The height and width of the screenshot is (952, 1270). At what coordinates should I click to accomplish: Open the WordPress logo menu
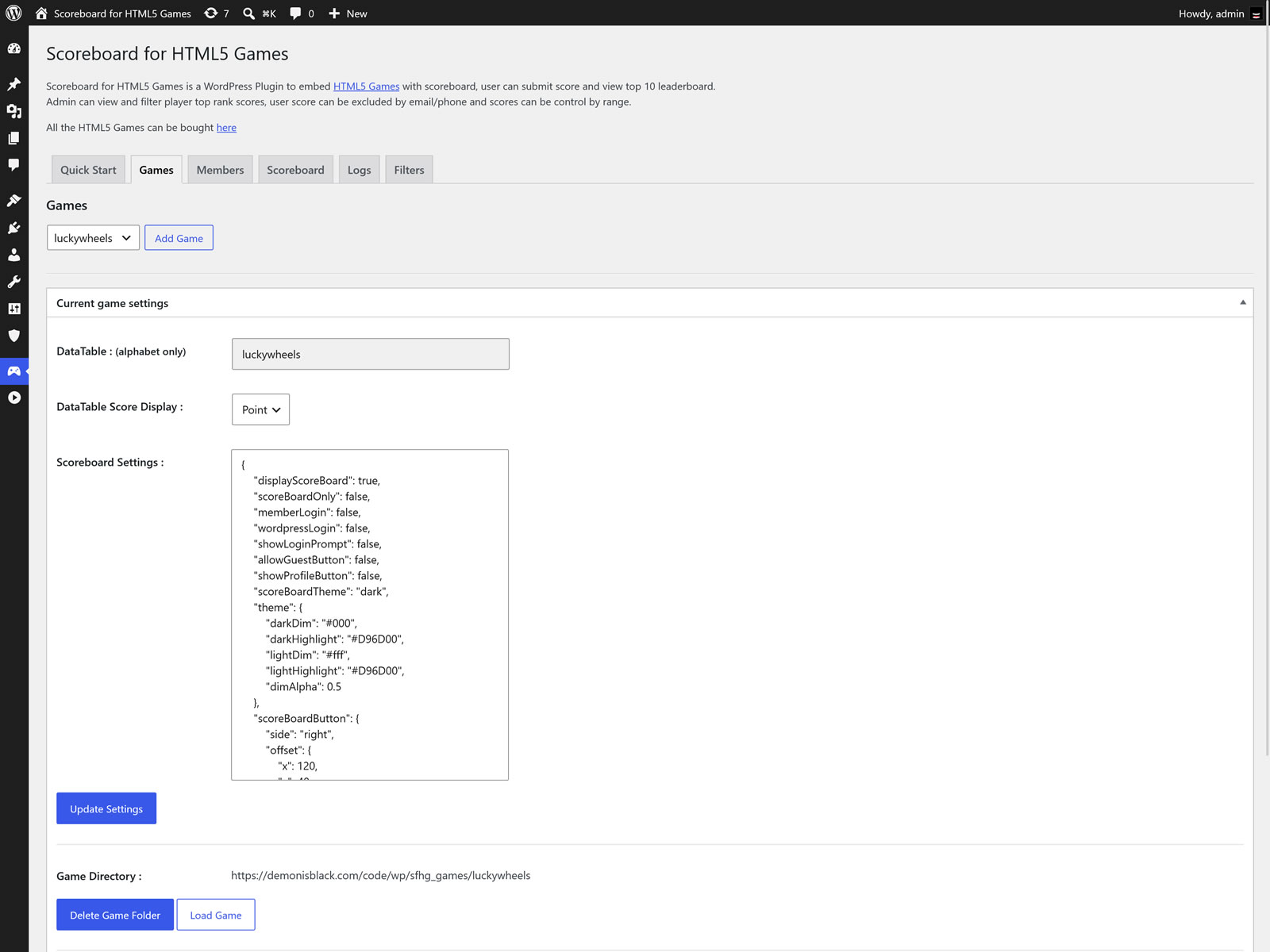point(13,13)
